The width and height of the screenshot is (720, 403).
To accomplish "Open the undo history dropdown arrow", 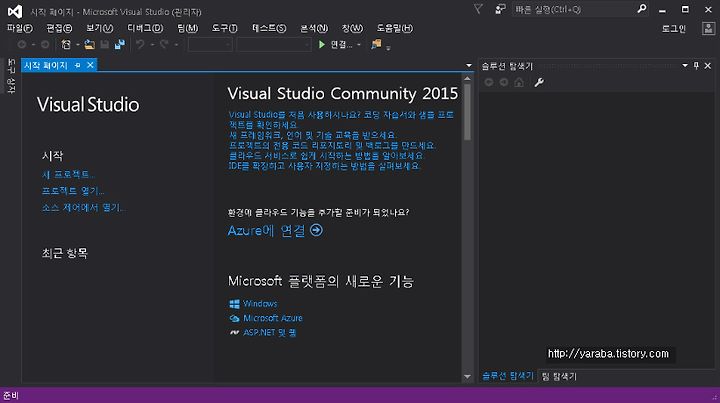I will coord(152,45).
